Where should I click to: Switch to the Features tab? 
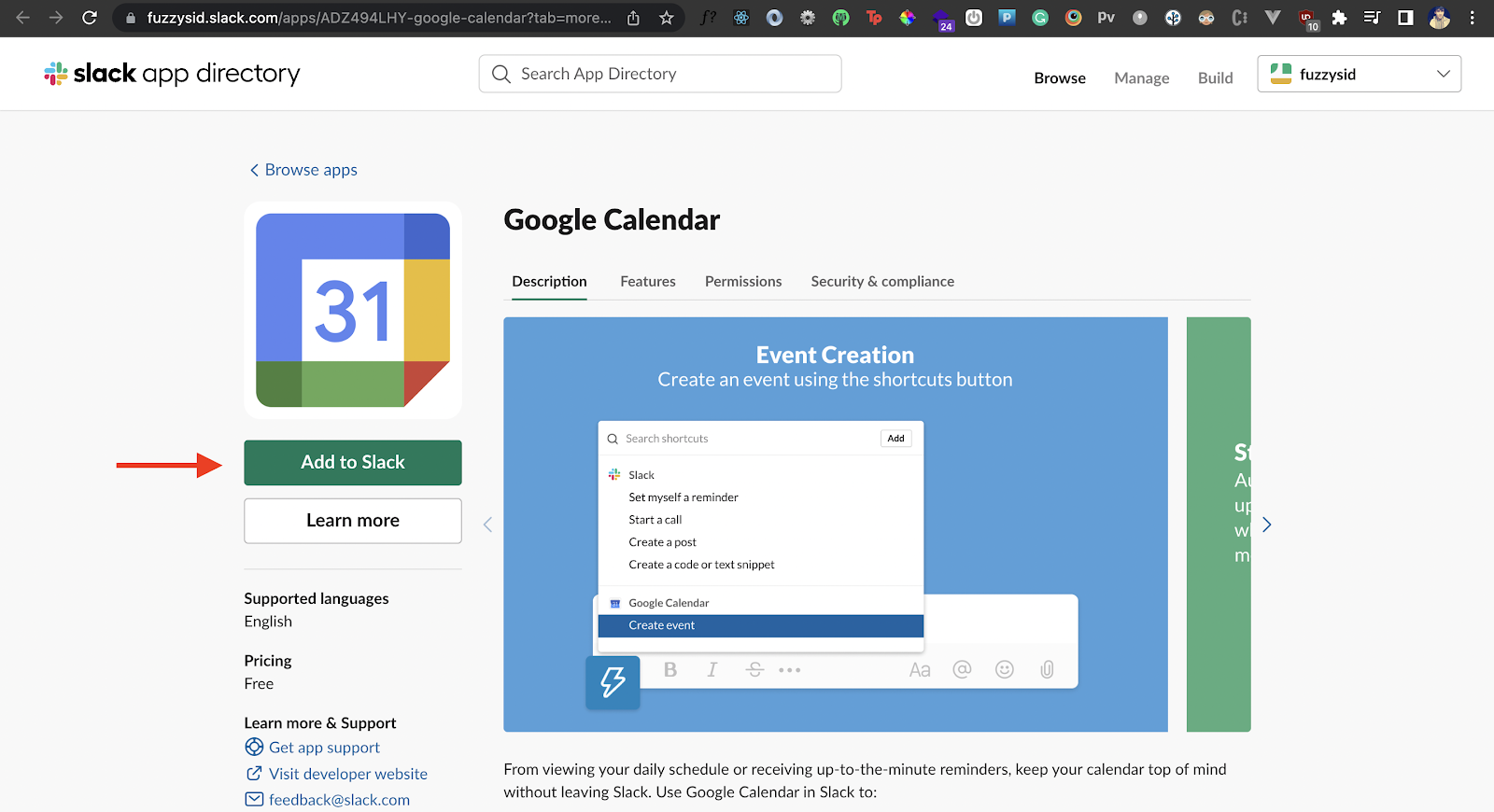click(x=648, y=281)
